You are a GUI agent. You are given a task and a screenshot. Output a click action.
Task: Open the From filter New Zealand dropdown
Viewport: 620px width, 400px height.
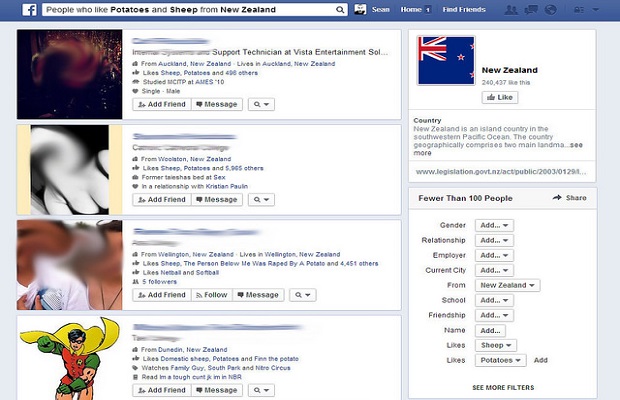point(507,285)
